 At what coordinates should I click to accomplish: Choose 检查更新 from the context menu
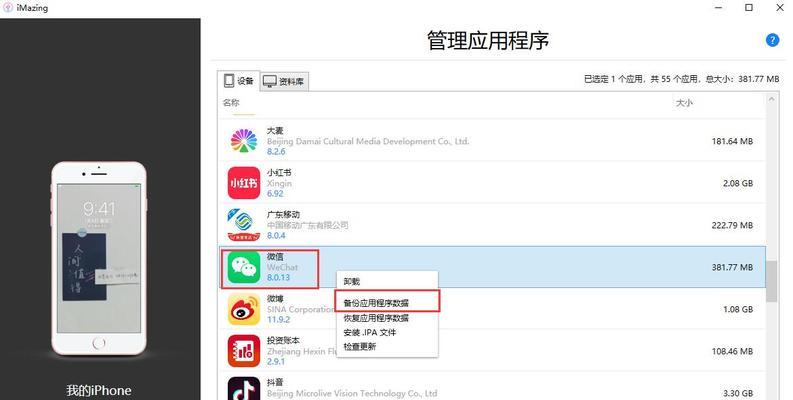click(360, 346)
